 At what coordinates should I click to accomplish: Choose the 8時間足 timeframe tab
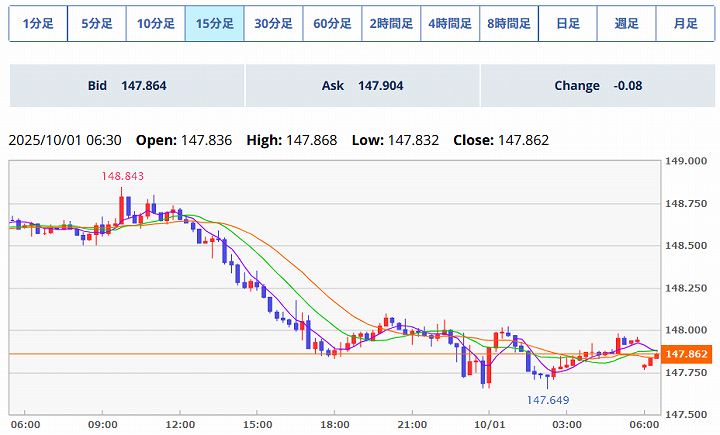pyautogui.click(x=508, y=24)
